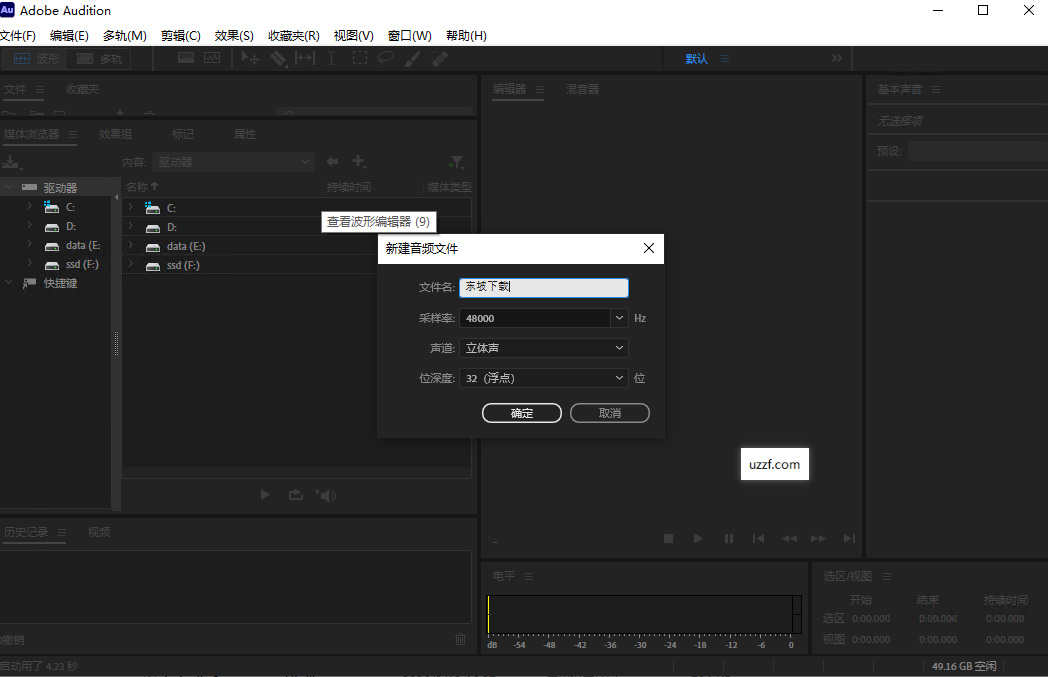Switch to Multitrack editor view

(99, 58)
